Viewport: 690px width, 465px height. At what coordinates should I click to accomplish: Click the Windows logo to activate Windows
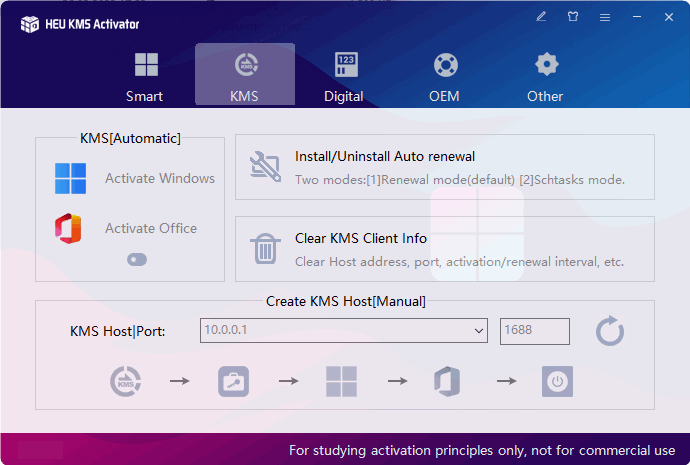71,179
